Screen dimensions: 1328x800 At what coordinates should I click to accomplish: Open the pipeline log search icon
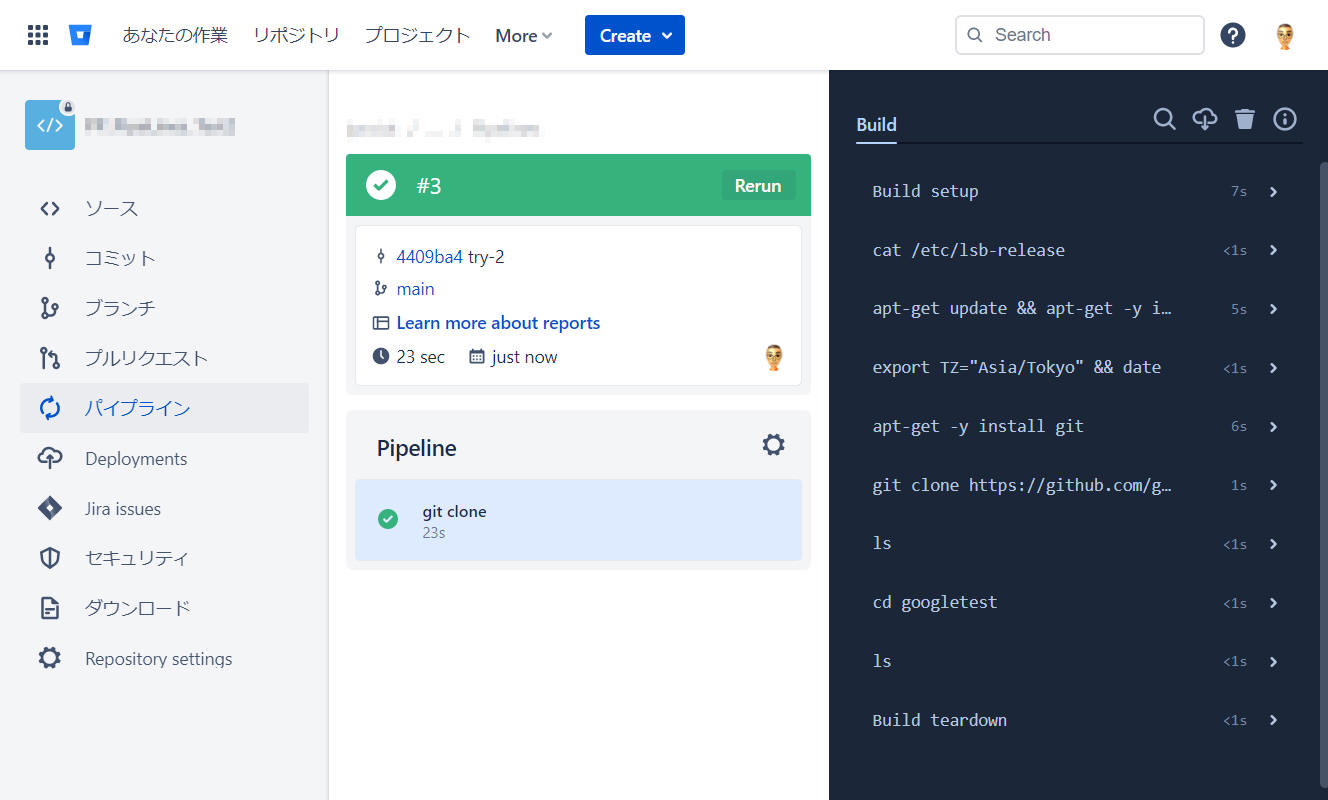[x=1164, y=119]
